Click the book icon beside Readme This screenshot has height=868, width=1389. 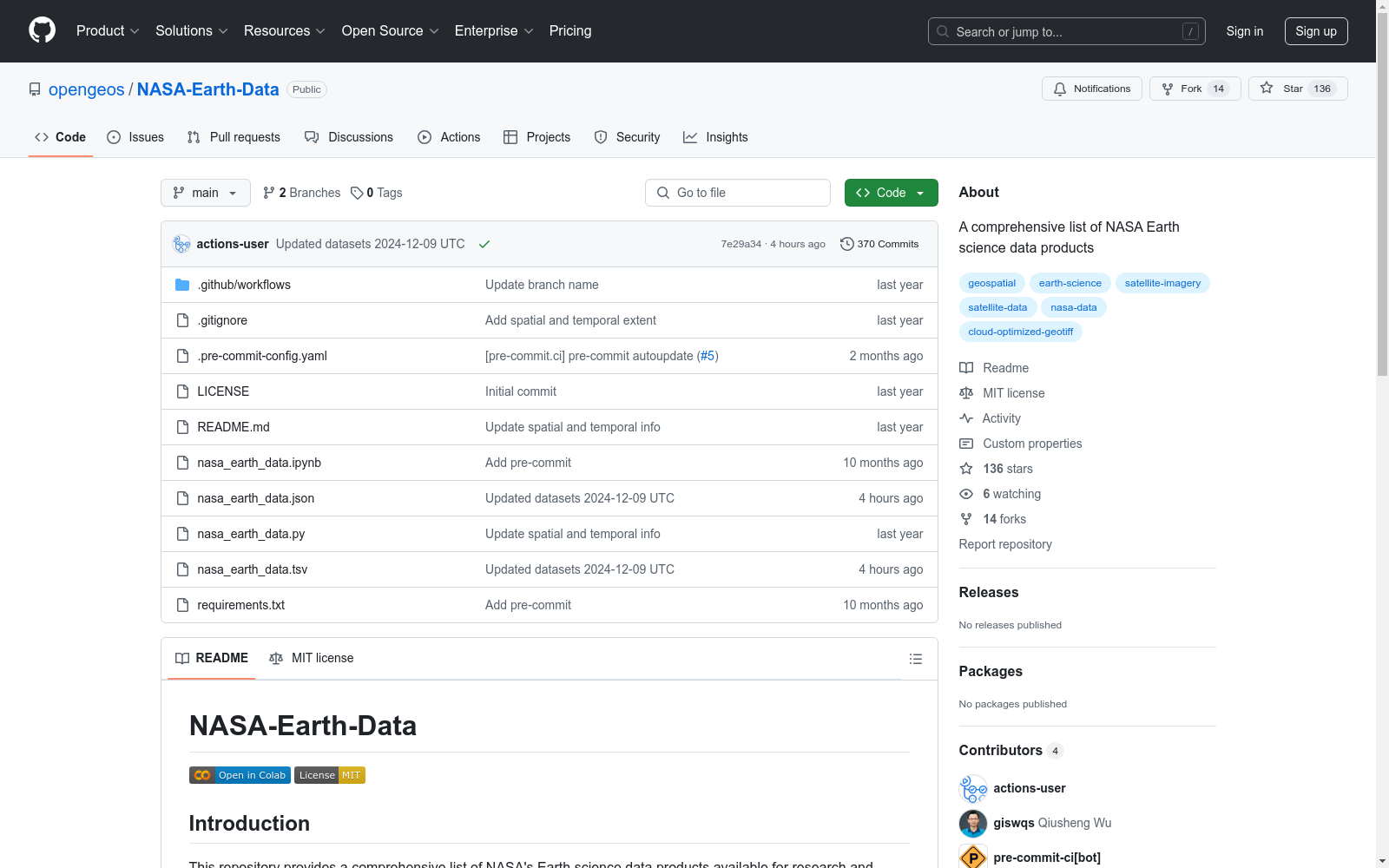point(966,368)
